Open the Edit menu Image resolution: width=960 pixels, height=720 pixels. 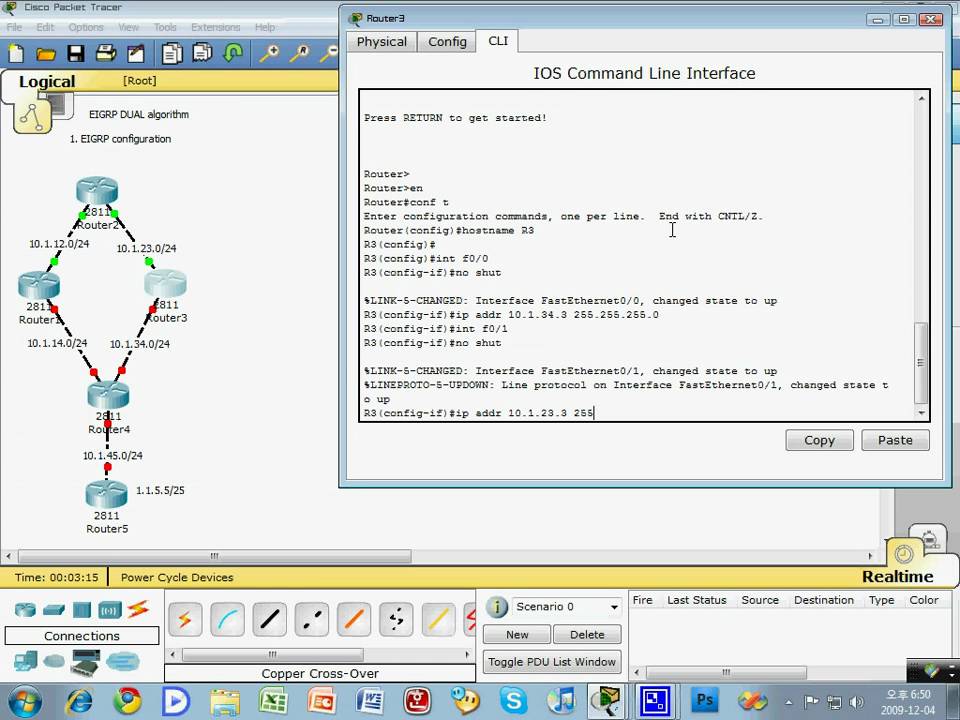click(45, 27)
